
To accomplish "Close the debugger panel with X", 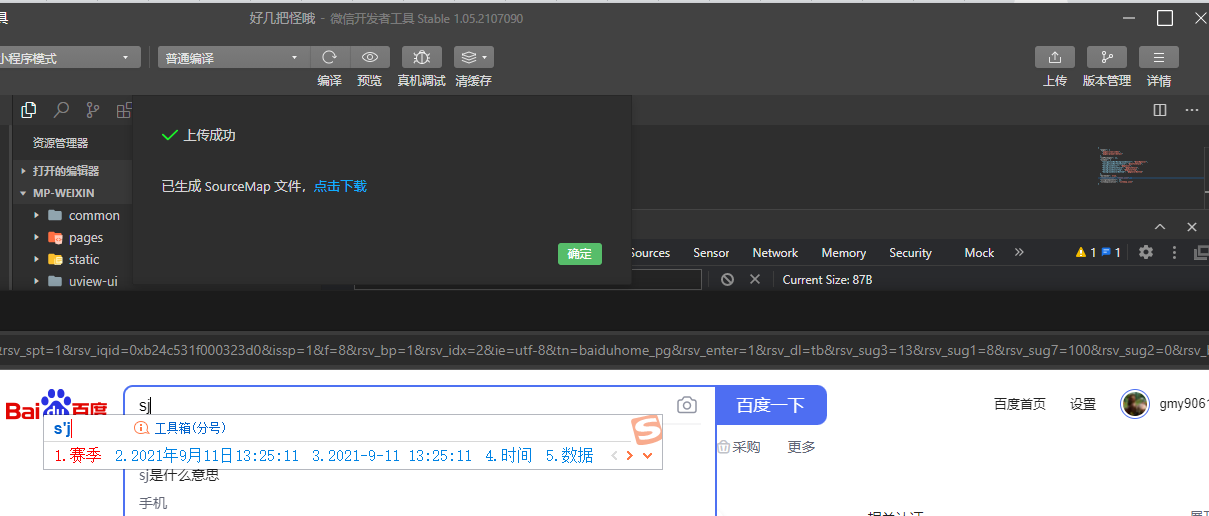I will [1192, 227].
